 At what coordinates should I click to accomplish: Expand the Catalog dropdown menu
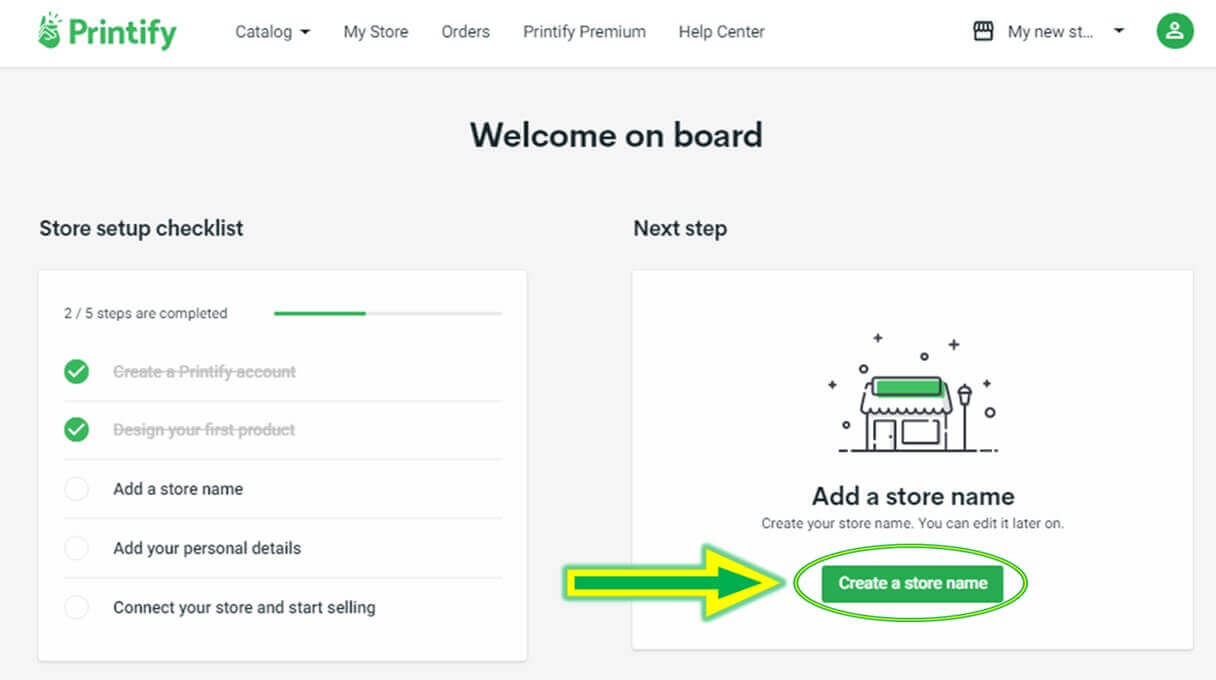click(272, 32)
